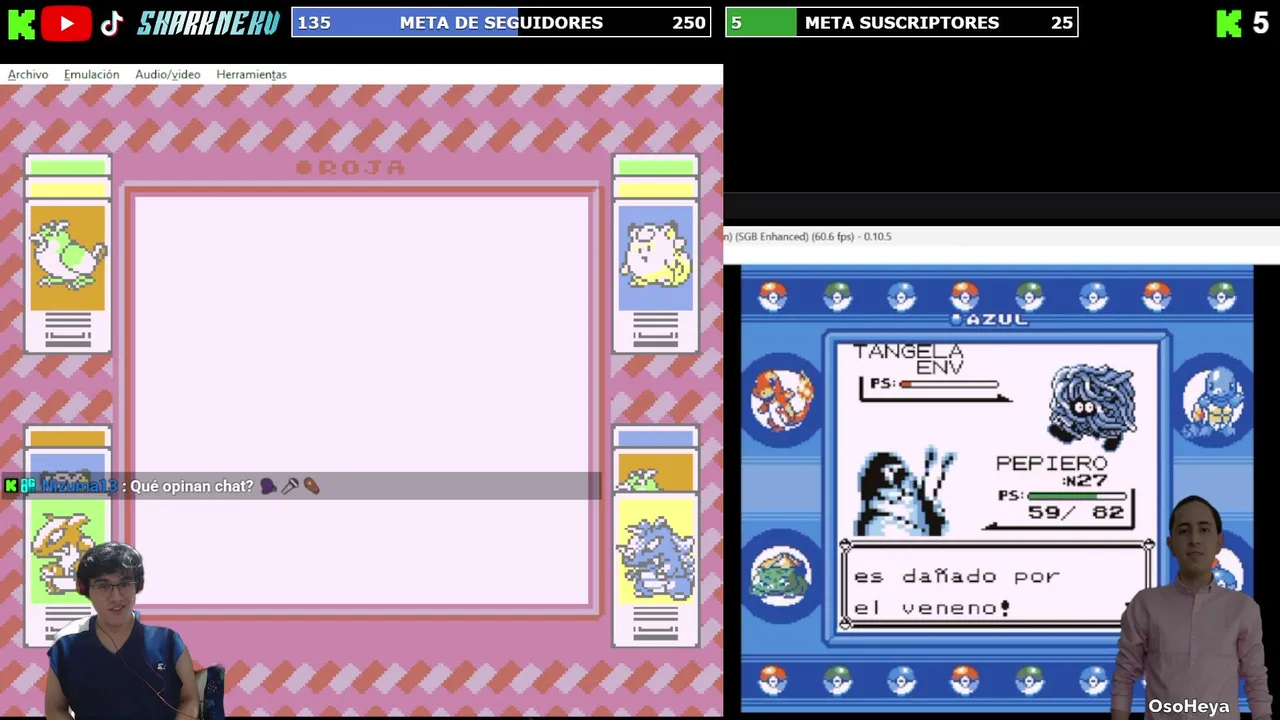The width and height of the screenshot is (1280, 720).
Task: Click the player's Pokémon back sprite
Action: (x=903, y=492)
